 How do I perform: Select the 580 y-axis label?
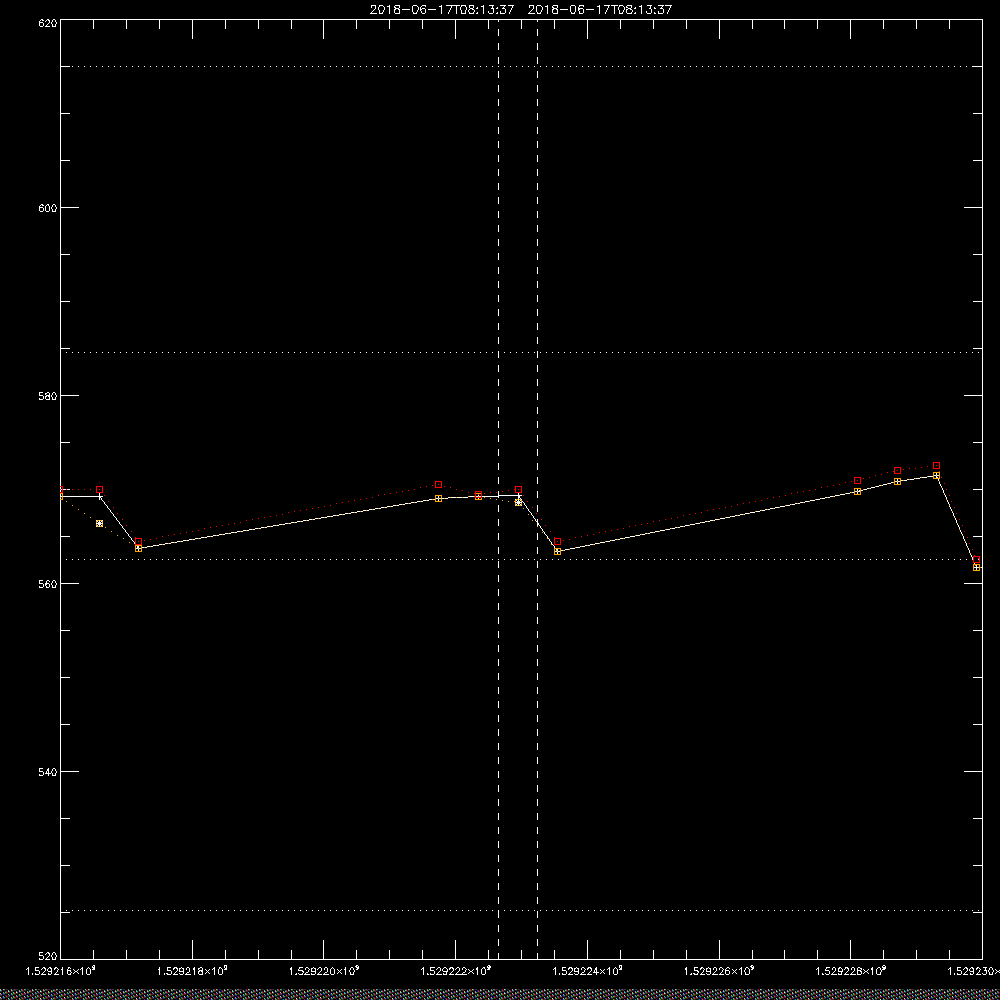pos(48,395)
